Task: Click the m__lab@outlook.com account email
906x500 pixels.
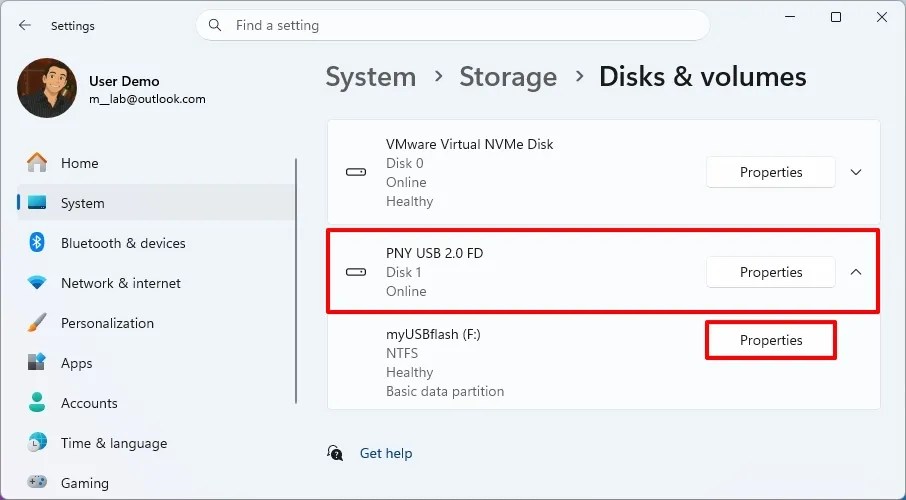Action: tap(147, 99)
